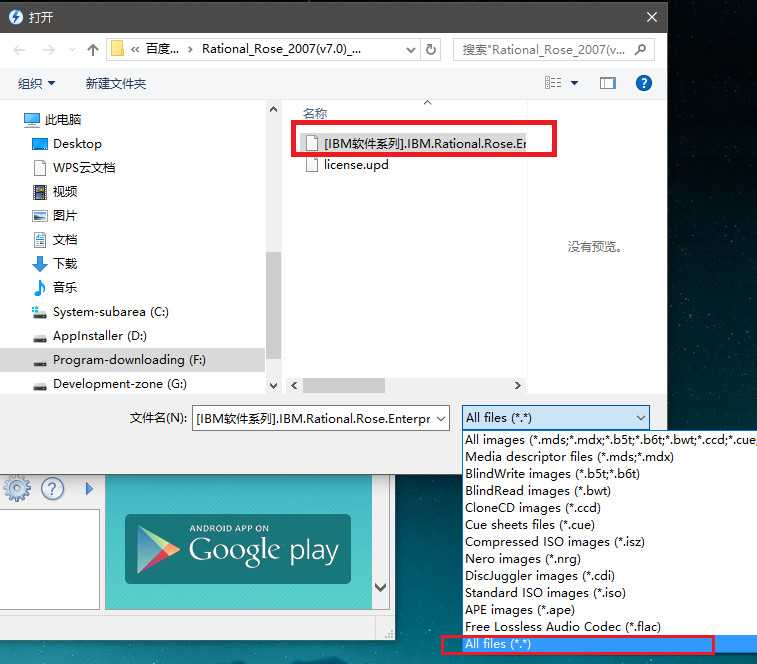
Task: Choose All images filter option
Action: coord(610,440)
